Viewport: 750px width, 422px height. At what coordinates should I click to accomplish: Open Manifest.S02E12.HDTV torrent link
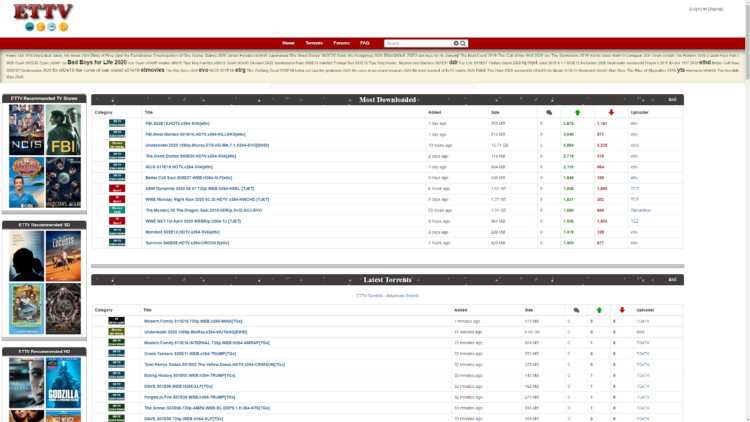click(x=182, y=232)
